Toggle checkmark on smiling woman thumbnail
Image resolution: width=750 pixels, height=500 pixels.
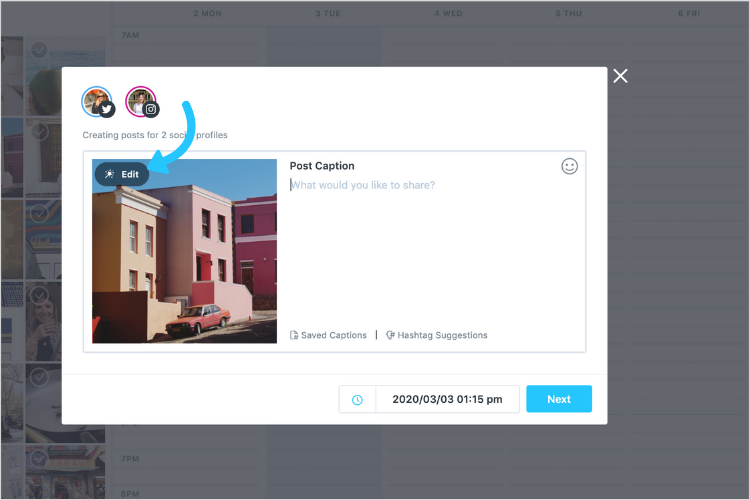pos(39,295)
